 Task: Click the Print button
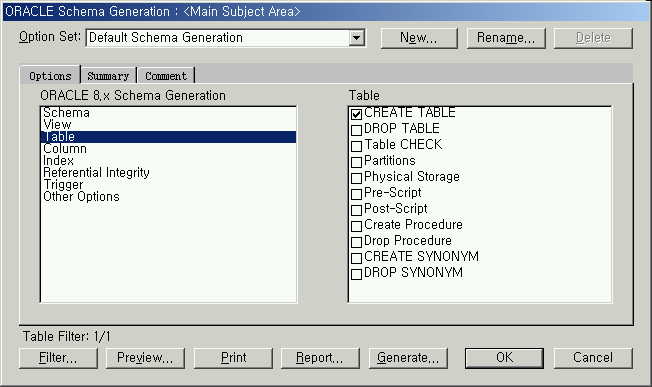point(233,358)
